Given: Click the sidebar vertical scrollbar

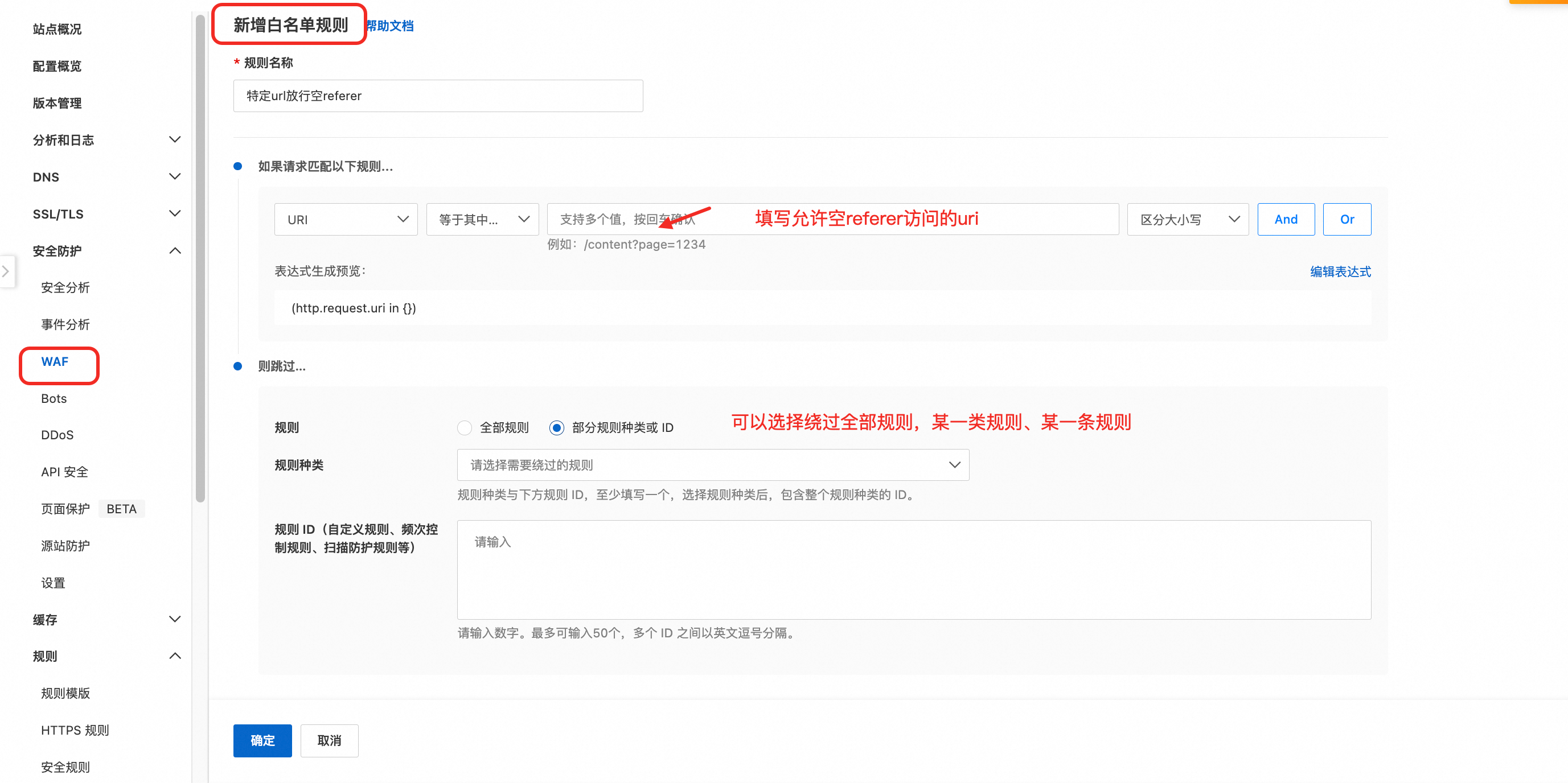Looking at the screenshot, I should [200, 258].
